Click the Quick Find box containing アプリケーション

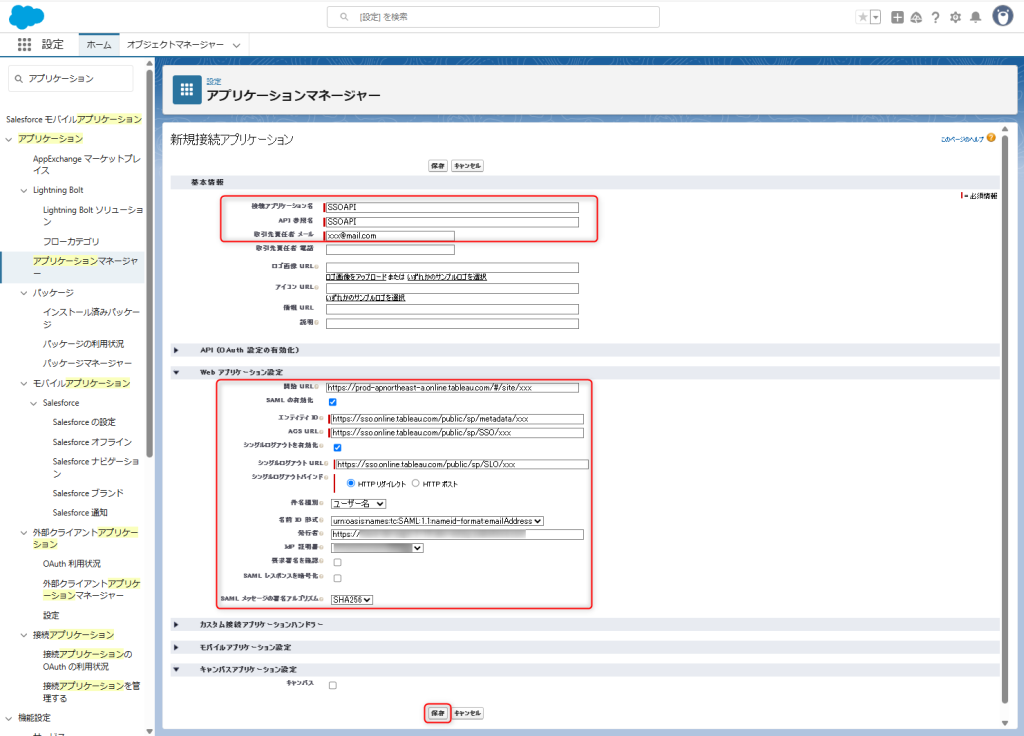tap(71, 78)
